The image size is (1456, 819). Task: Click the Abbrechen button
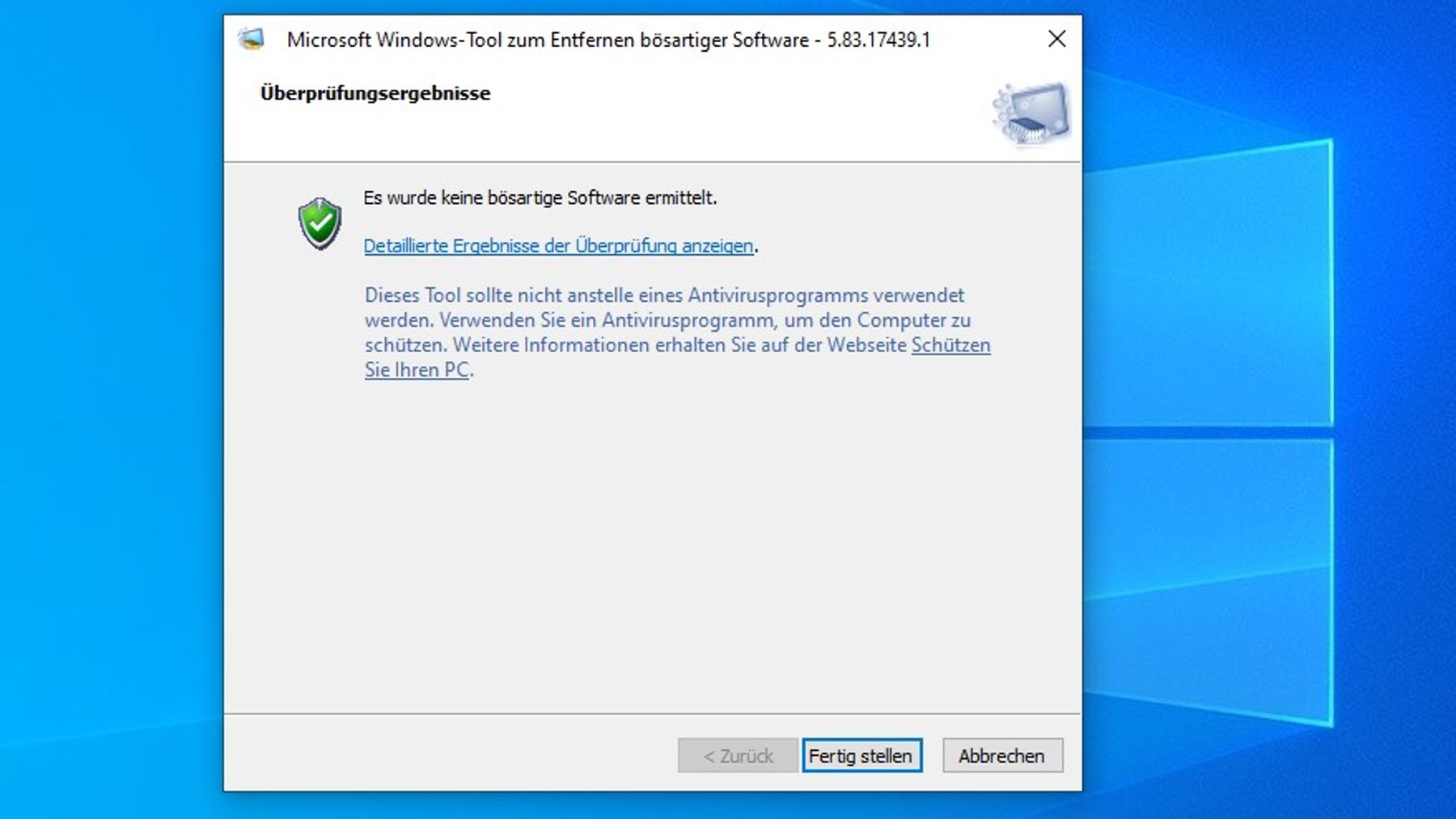(x=1002, y=755)
